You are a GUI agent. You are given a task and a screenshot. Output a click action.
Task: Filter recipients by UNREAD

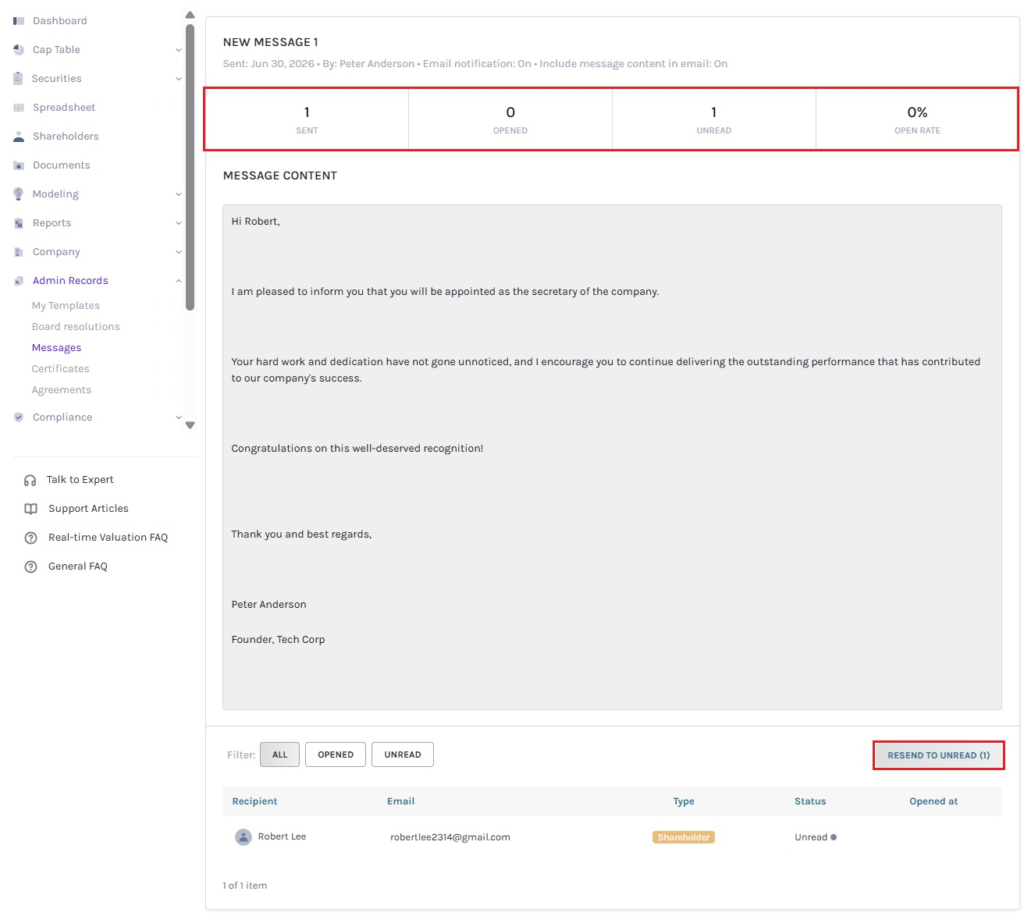pyautogui.click(x=402, y=754)
